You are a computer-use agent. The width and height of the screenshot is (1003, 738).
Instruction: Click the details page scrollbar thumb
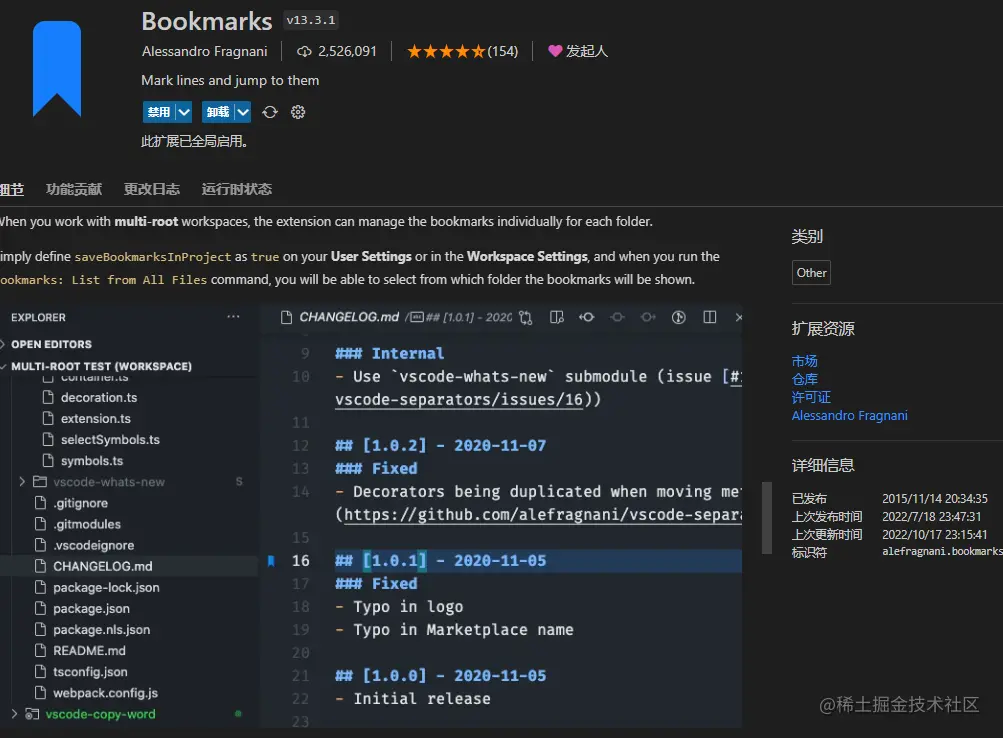coord(766,517)
